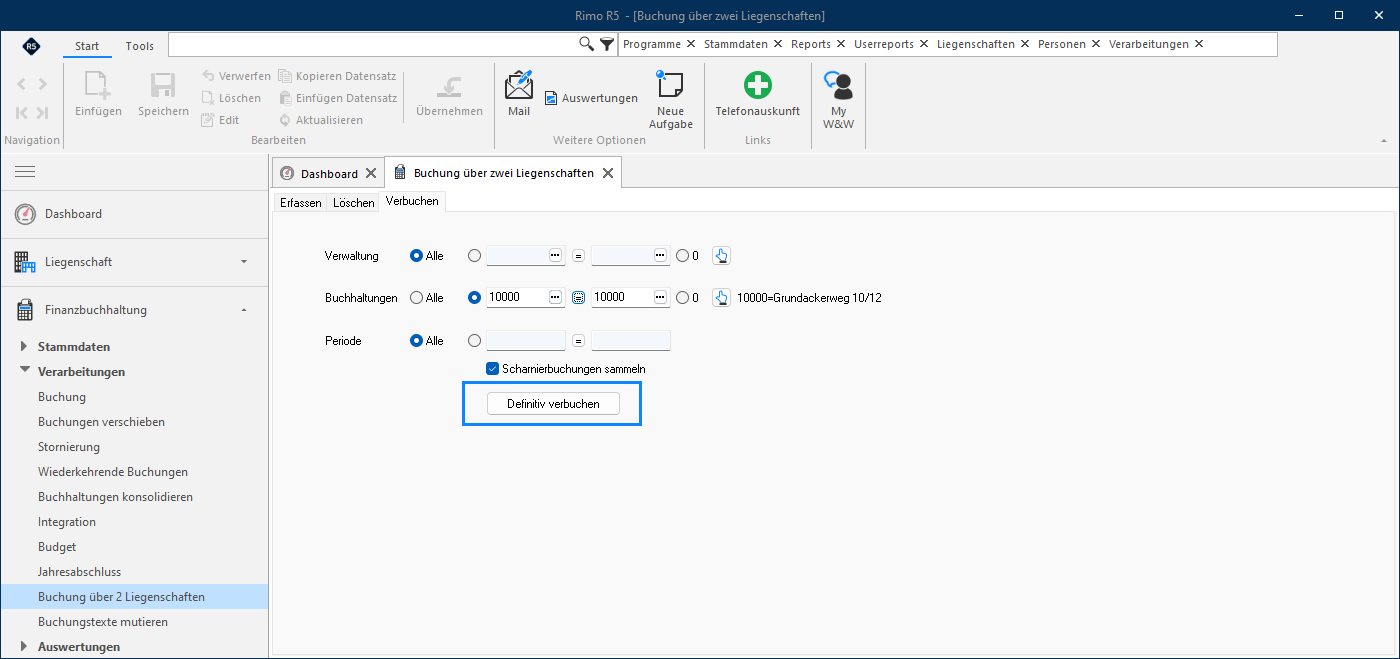Collapse the Finanzbuchhaltung sidebar section
This screenshot has height=659, width=1400.
244,310
